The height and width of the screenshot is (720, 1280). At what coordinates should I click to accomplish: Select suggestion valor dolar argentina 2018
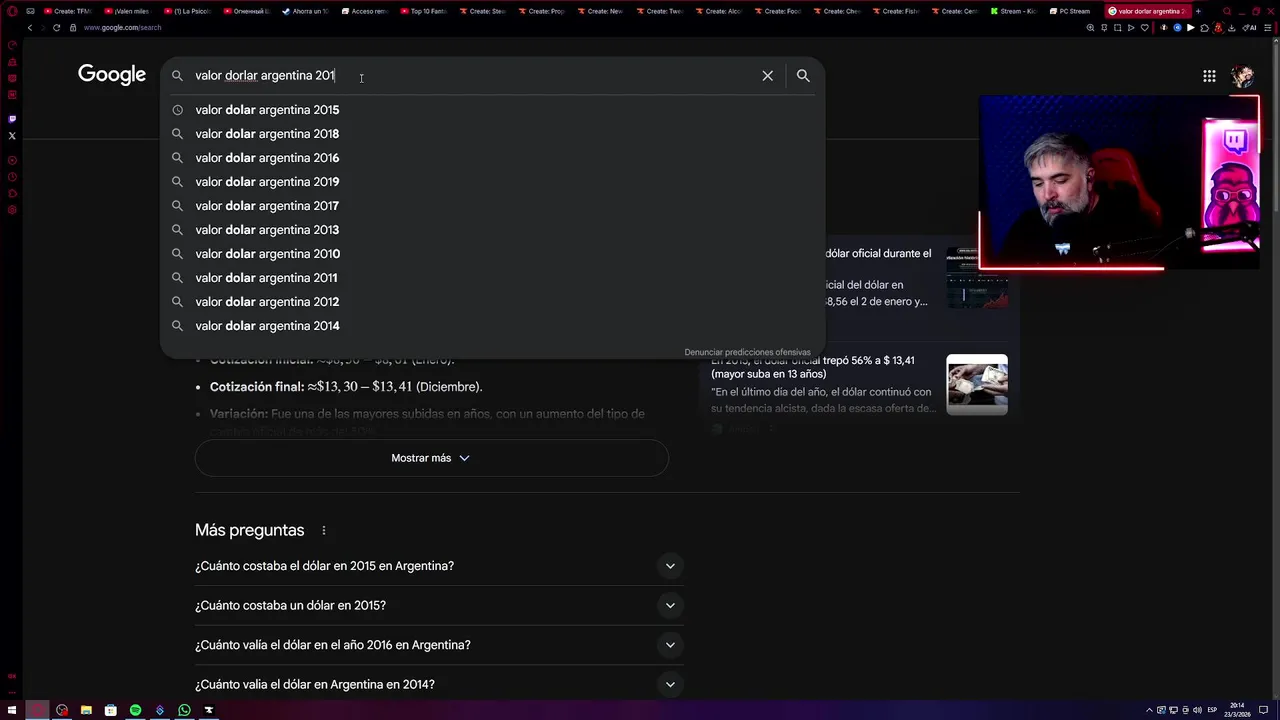[x=492, y=134]
